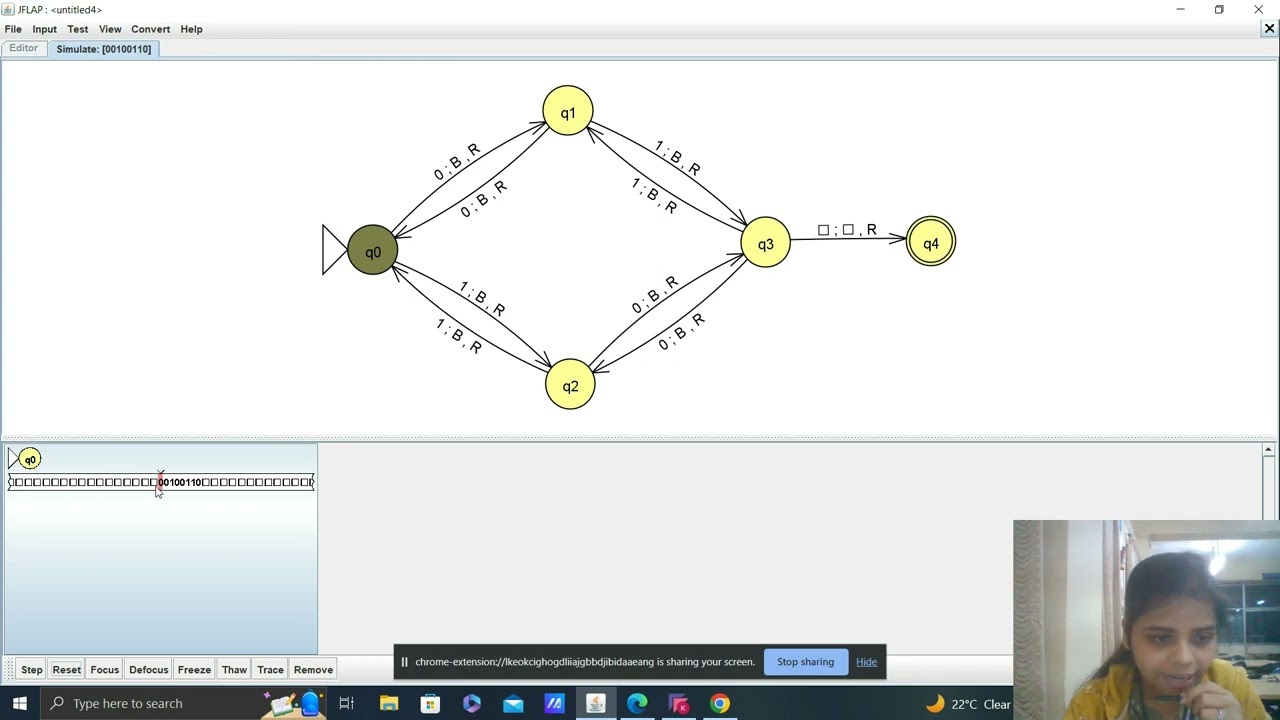Image resolution: width=1280 pixels, height=720 pixels.
Task: Open Microsoft Edge from the taskbar
Action: pyautogui.click(x=637, y=703)
